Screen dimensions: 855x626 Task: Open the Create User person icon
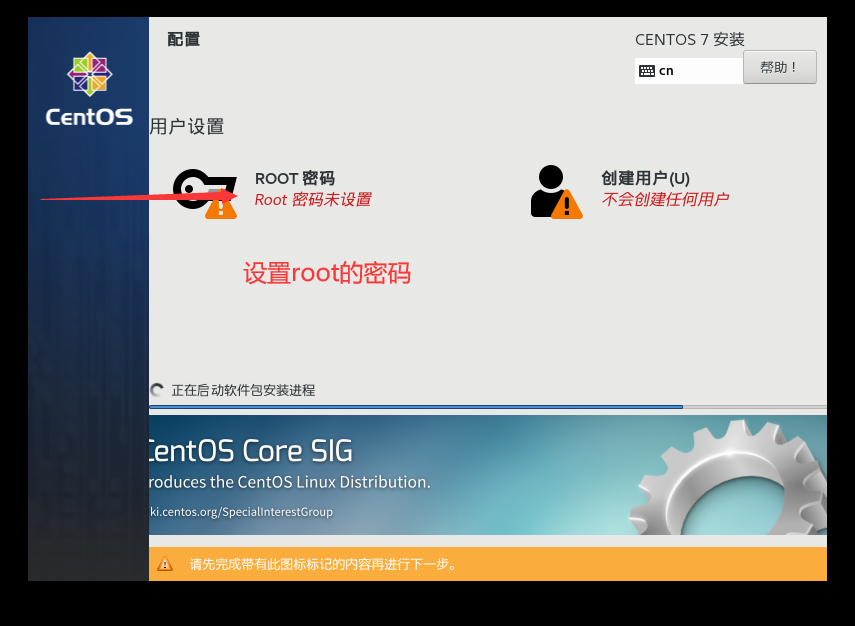pos(556,192)
